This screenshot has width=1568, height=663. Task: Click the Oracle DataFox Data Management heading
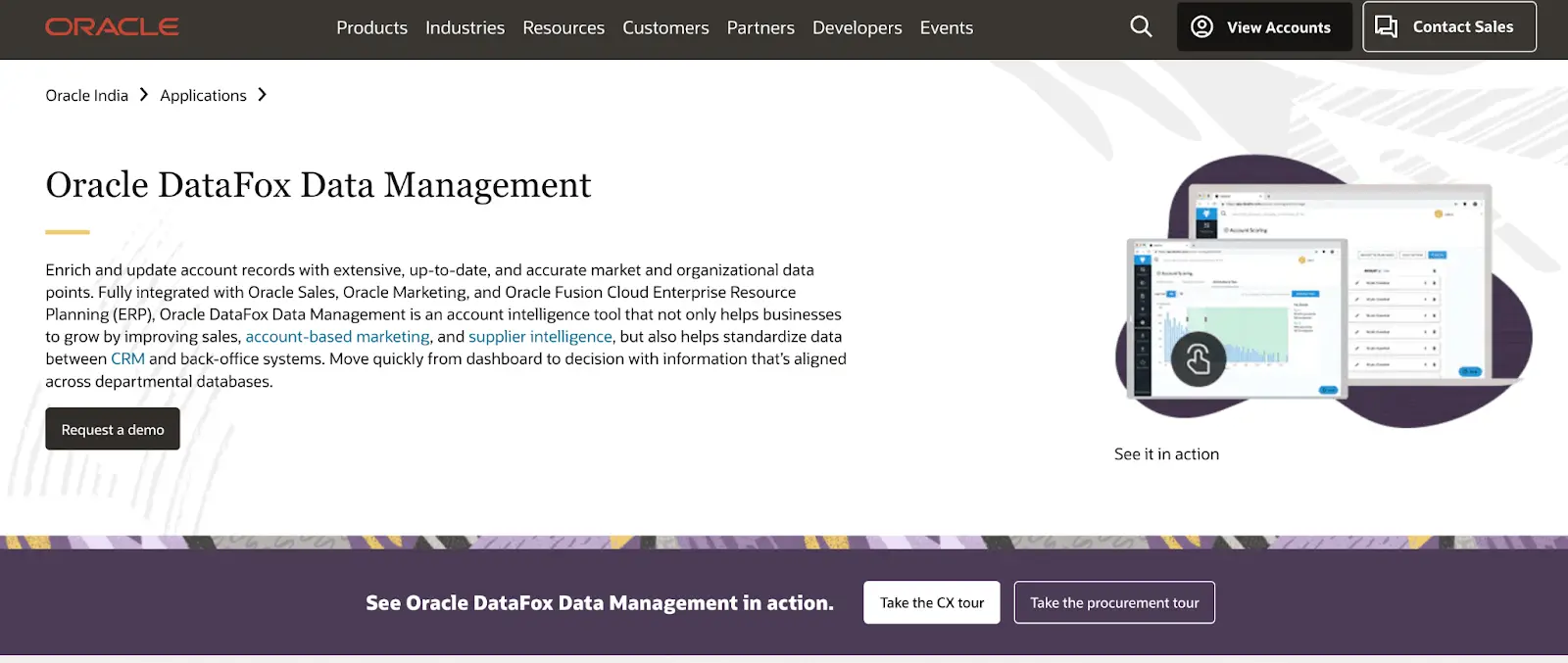(x=318, y=185)
